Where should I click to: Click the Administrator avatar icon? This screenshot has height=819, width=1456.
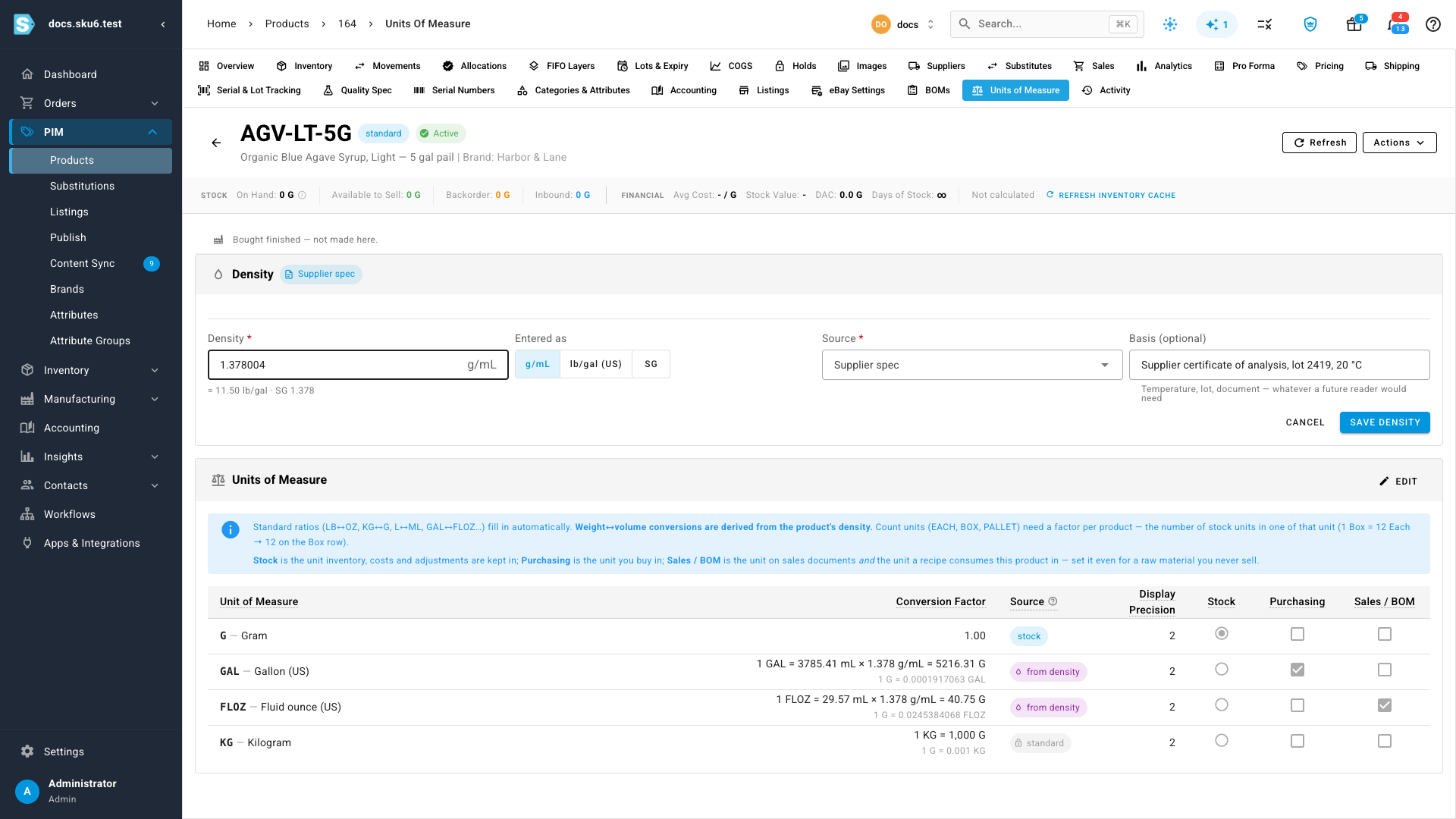coord(27,791)
